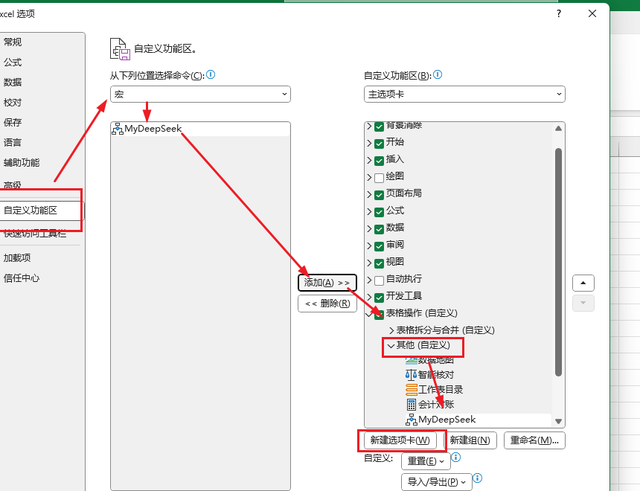This screenshot has height=491, width=640.
Task: Uncheck the 审阅 tab checkbox
Action: coord(379,246)
